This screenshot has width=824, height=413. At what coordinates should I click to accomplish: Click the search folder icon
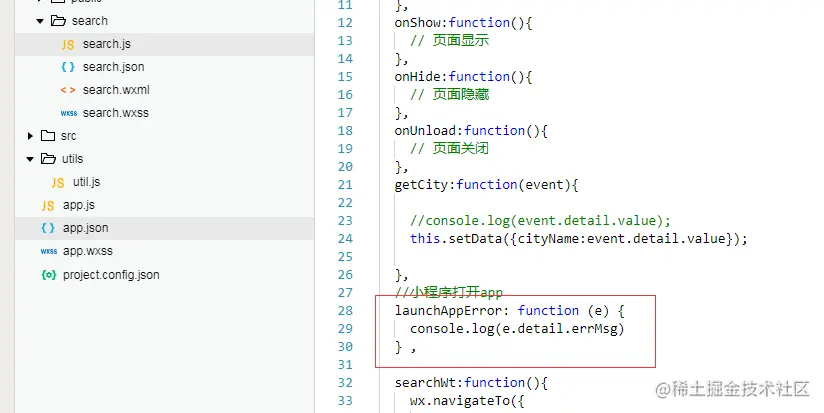[58, 20]
